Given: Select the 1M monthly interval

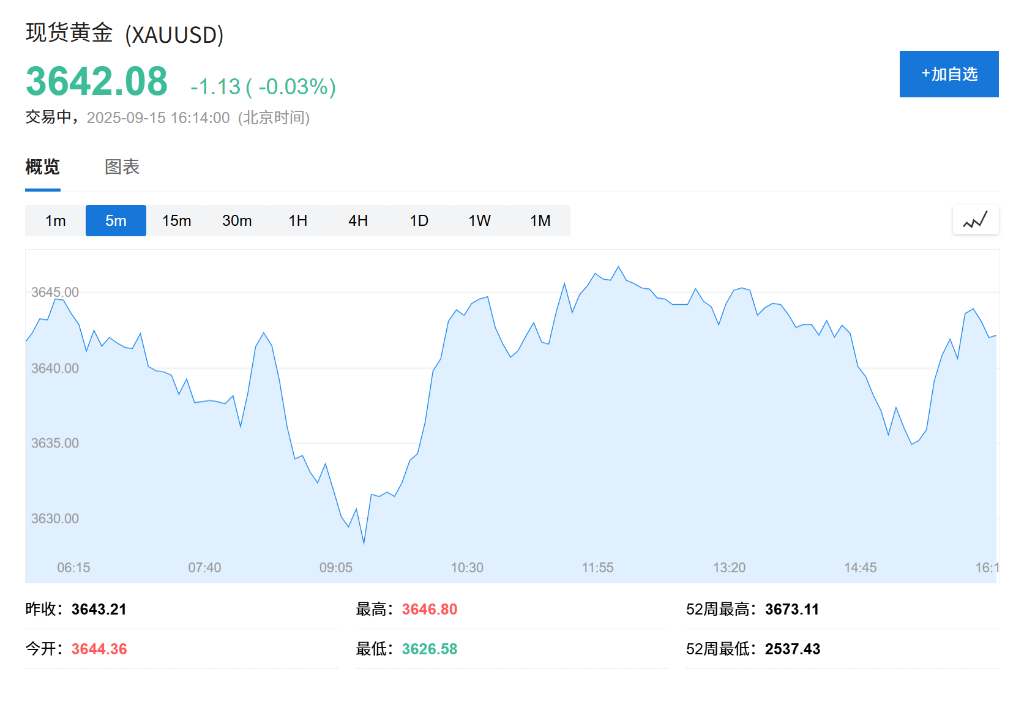Looking at the screenshot, I should [x=540, y=221].
